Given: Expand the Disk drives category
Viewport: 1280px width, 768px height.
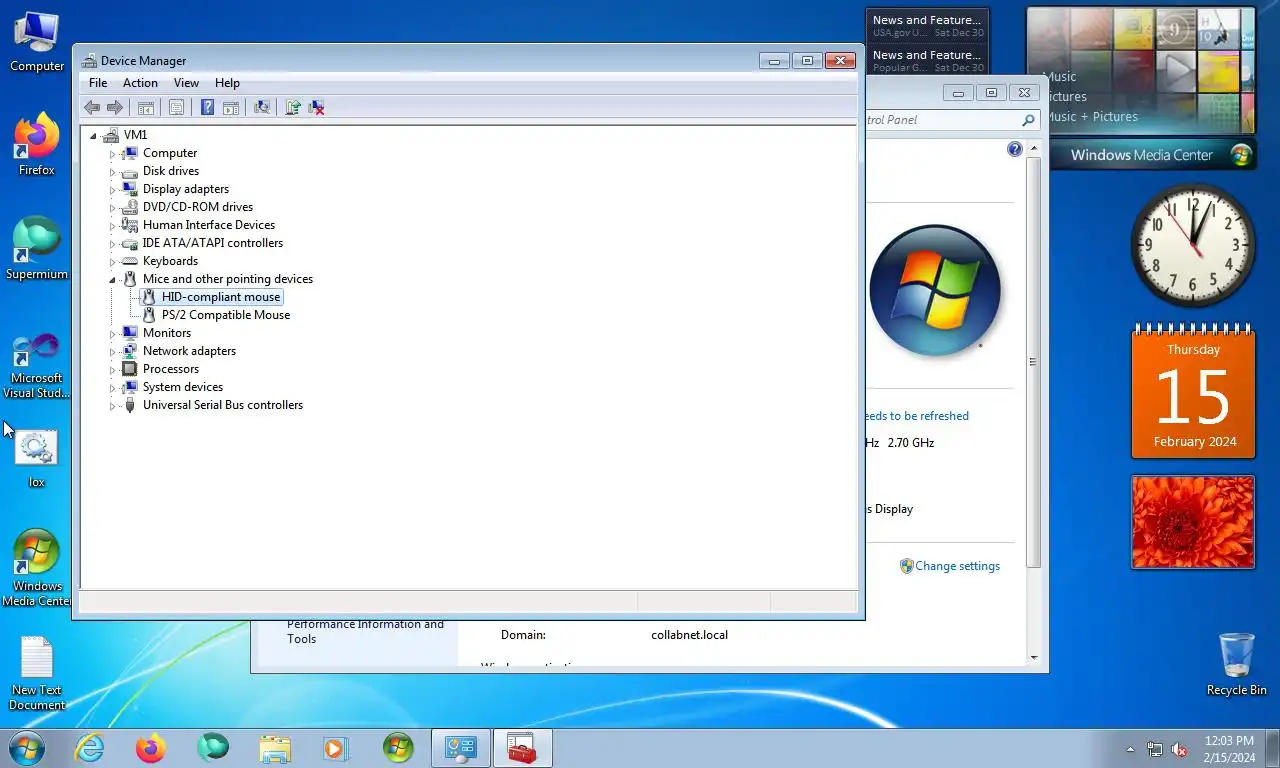Looking at the screenshot, I should (113, 172).
